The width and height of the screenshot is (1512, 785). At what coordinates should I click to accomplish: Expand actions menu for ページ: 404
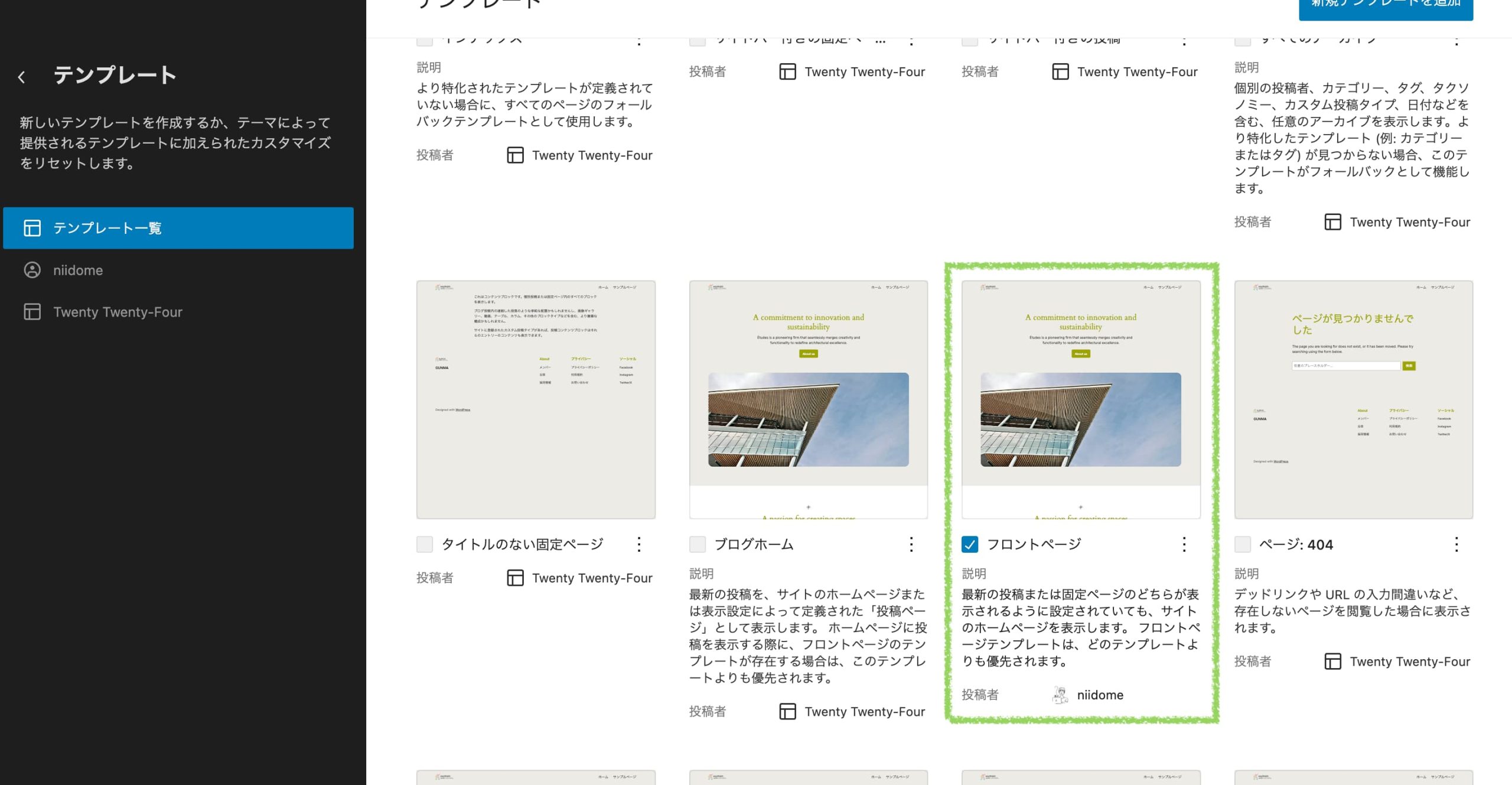(x=1456, y=544)
